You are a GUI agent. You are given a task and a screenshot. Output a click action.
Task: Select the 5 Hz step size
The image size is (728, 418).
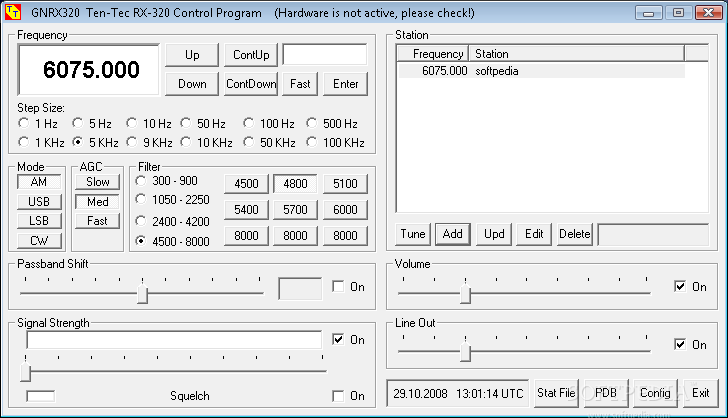coord(92,124)
